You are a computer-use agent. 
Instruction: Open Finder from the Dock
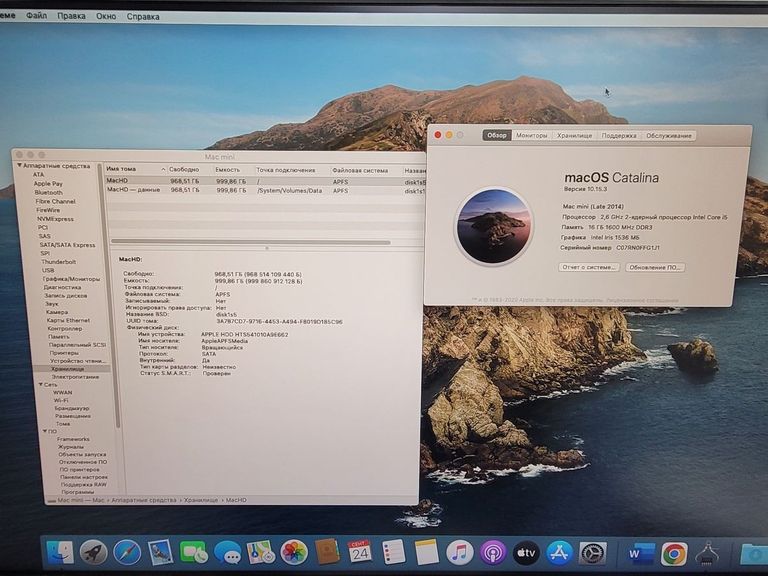[x=60, y=553]
